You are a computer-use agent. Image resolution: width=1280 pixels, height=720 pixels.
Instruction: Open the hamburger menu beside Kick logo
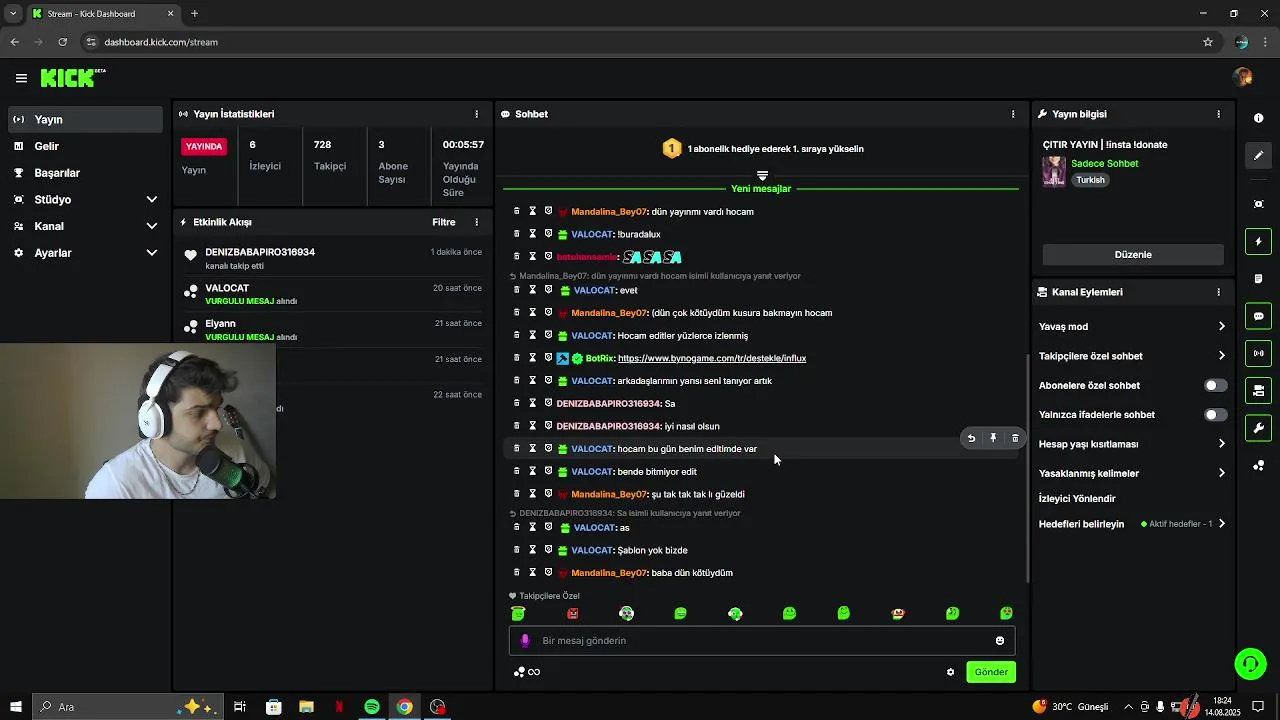click(x=21, y=78)
